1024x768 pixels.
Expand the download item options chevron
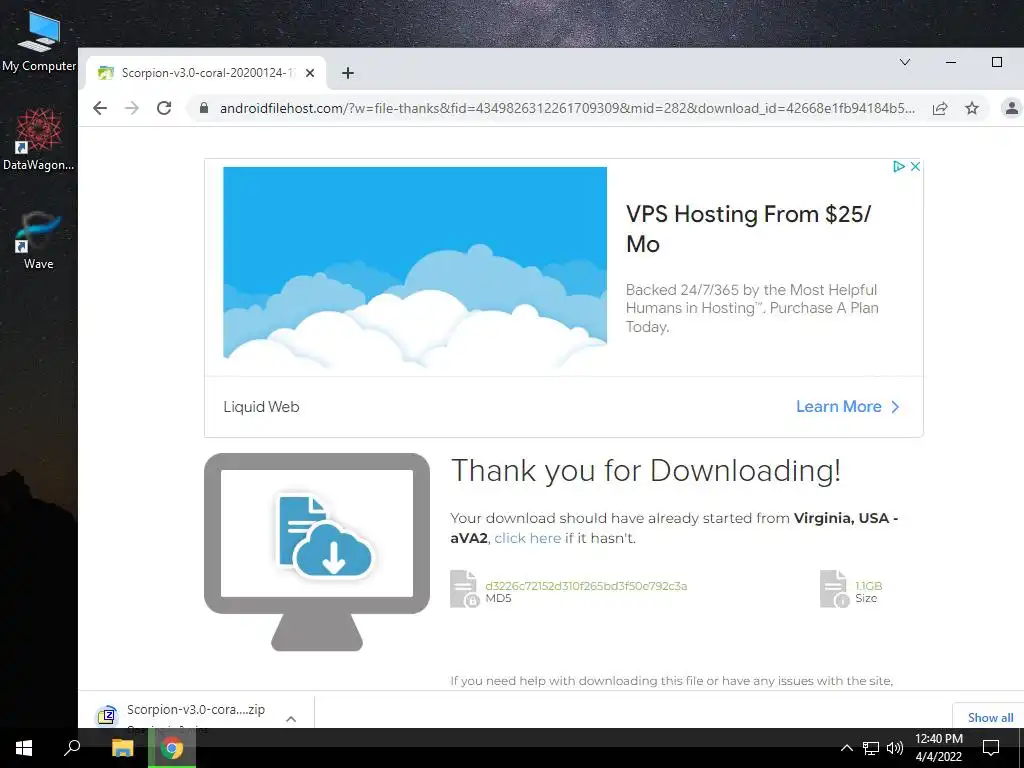coord(291,718)
